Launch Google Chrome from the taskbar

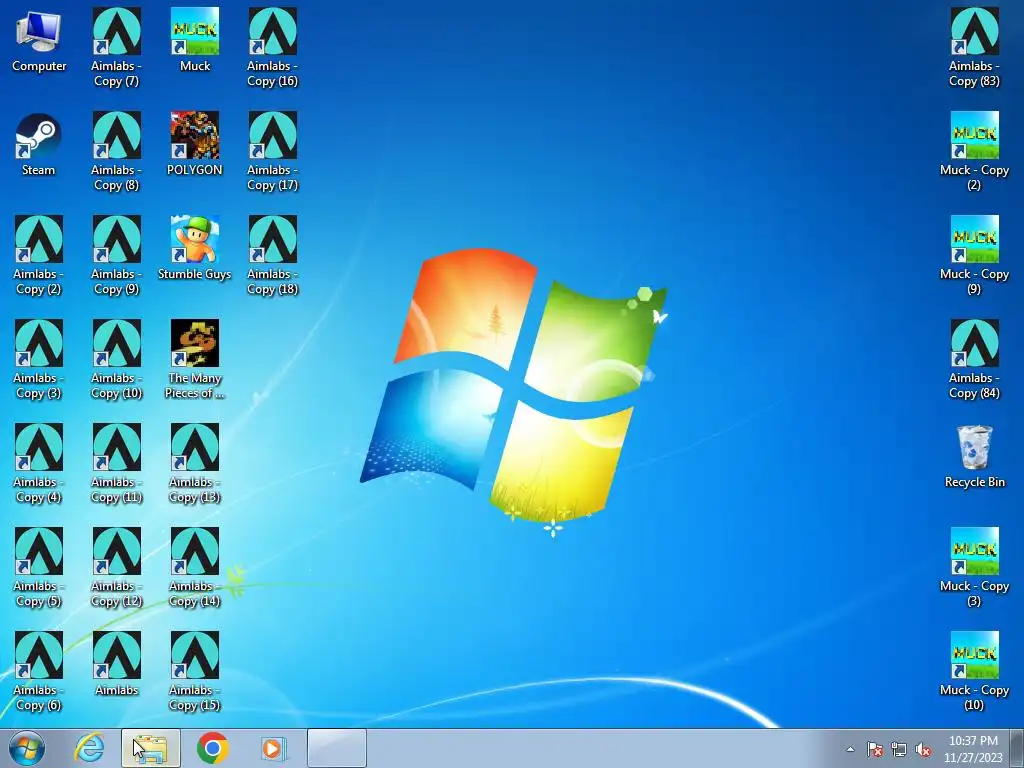pos(212,748)
